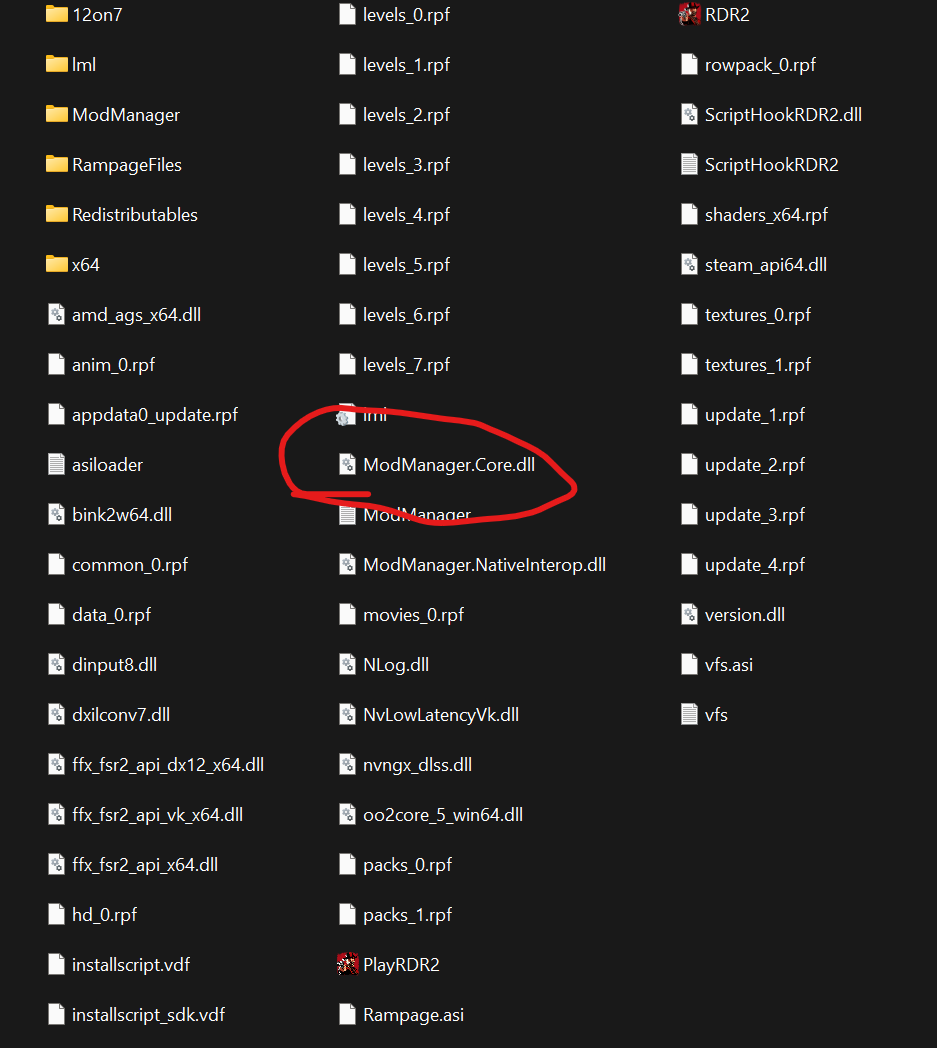The image size is (937, 1048).
Task: Select the RampageFiles folder icon
Action: pos(57,164)
